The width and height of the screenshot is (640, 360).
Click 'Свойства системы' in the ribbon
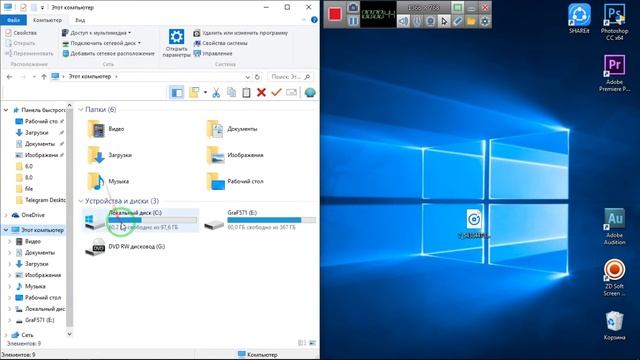(220, 43)
